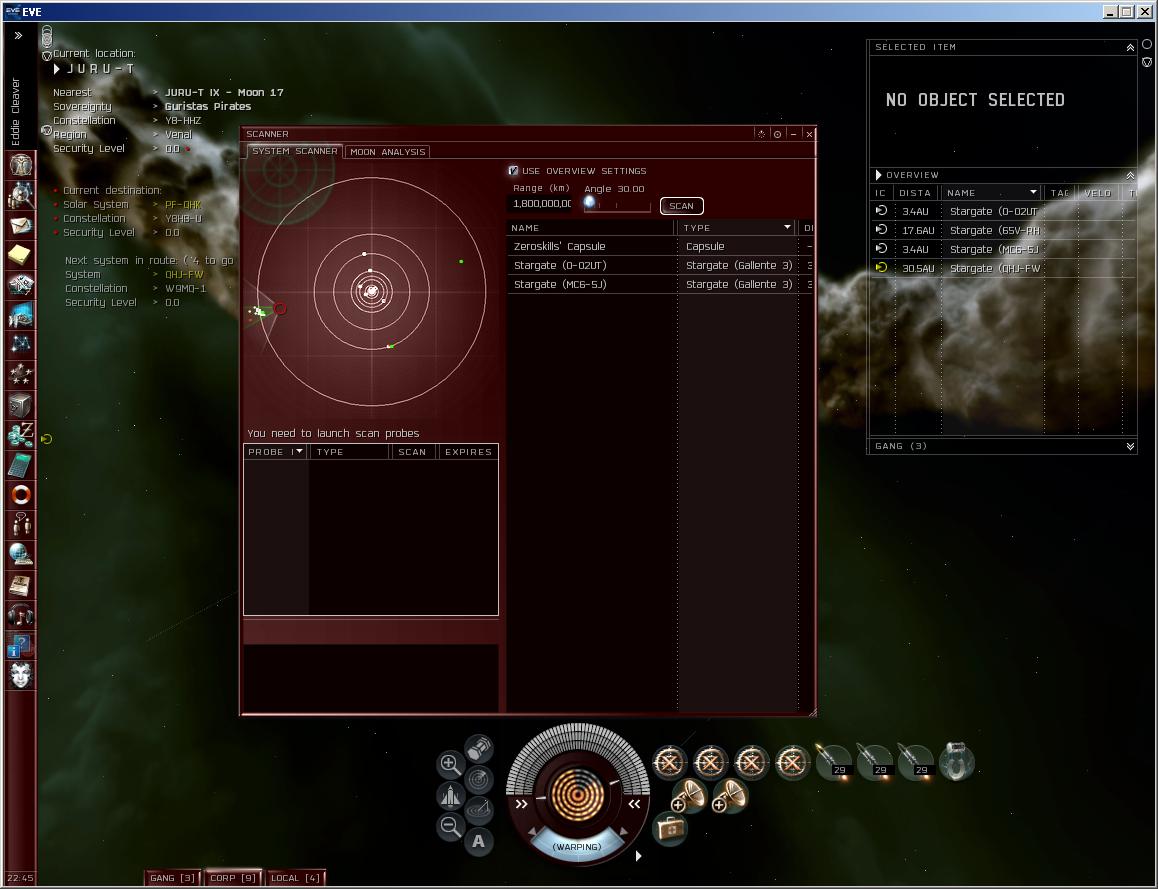The image size is (1158, 889).
Task: Click the Scan column header in probe list
Action: [412, 452]
